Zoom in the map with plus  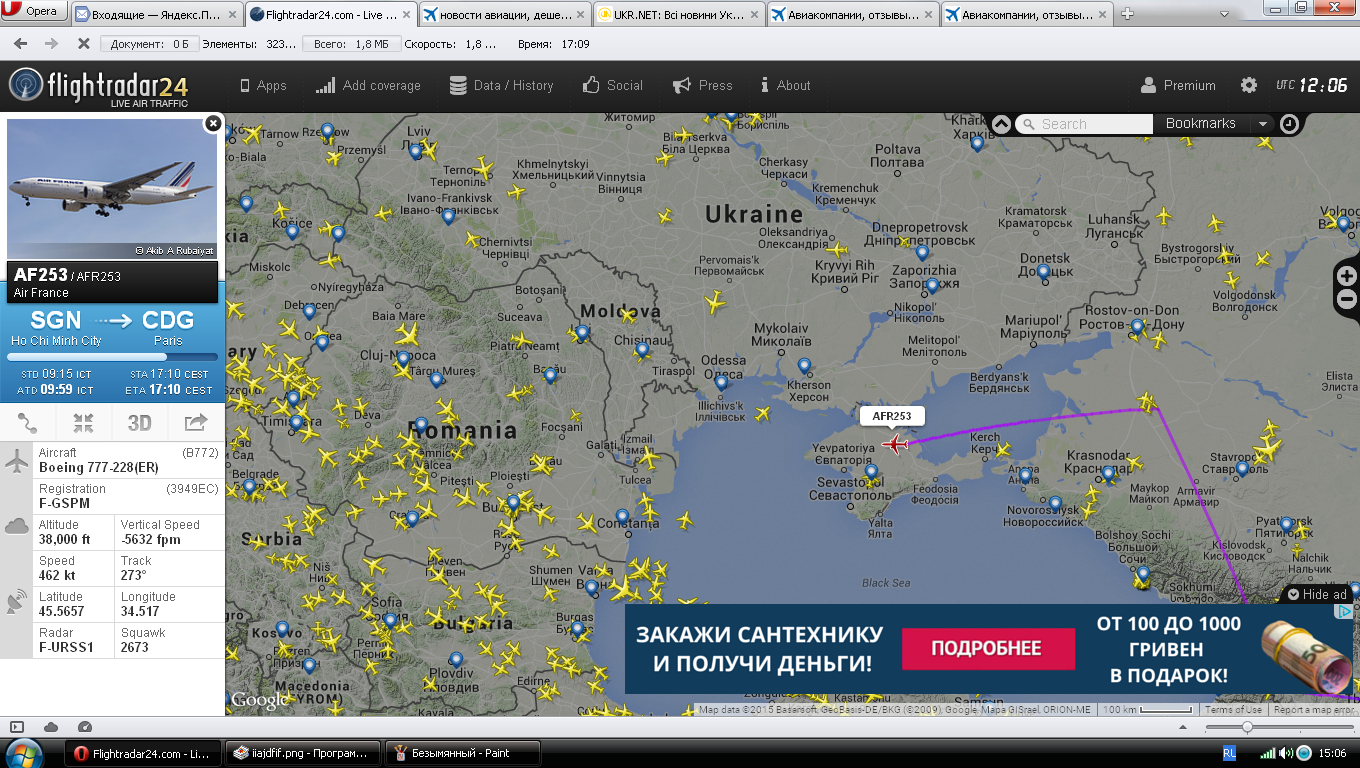1346,276
